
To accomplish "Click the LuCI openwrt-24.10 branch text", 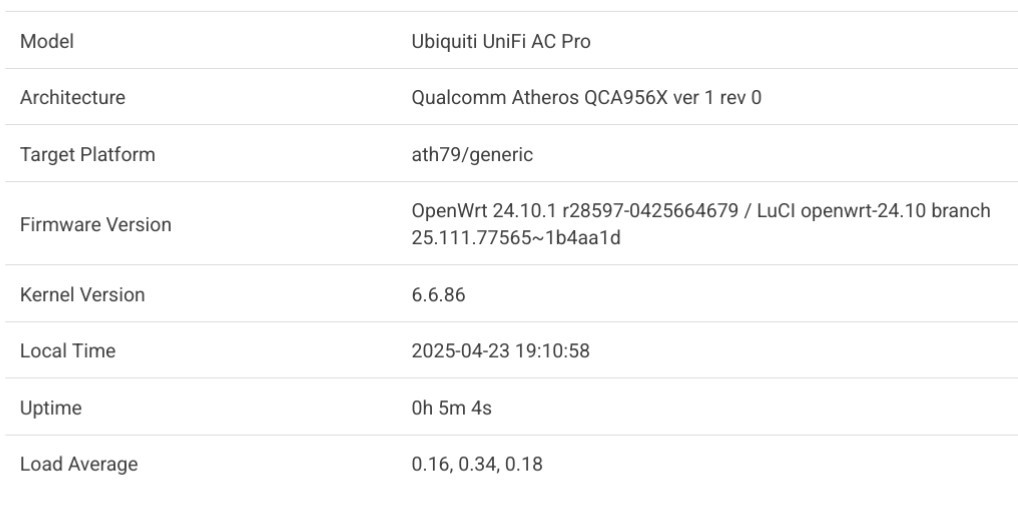I will 873,211.
